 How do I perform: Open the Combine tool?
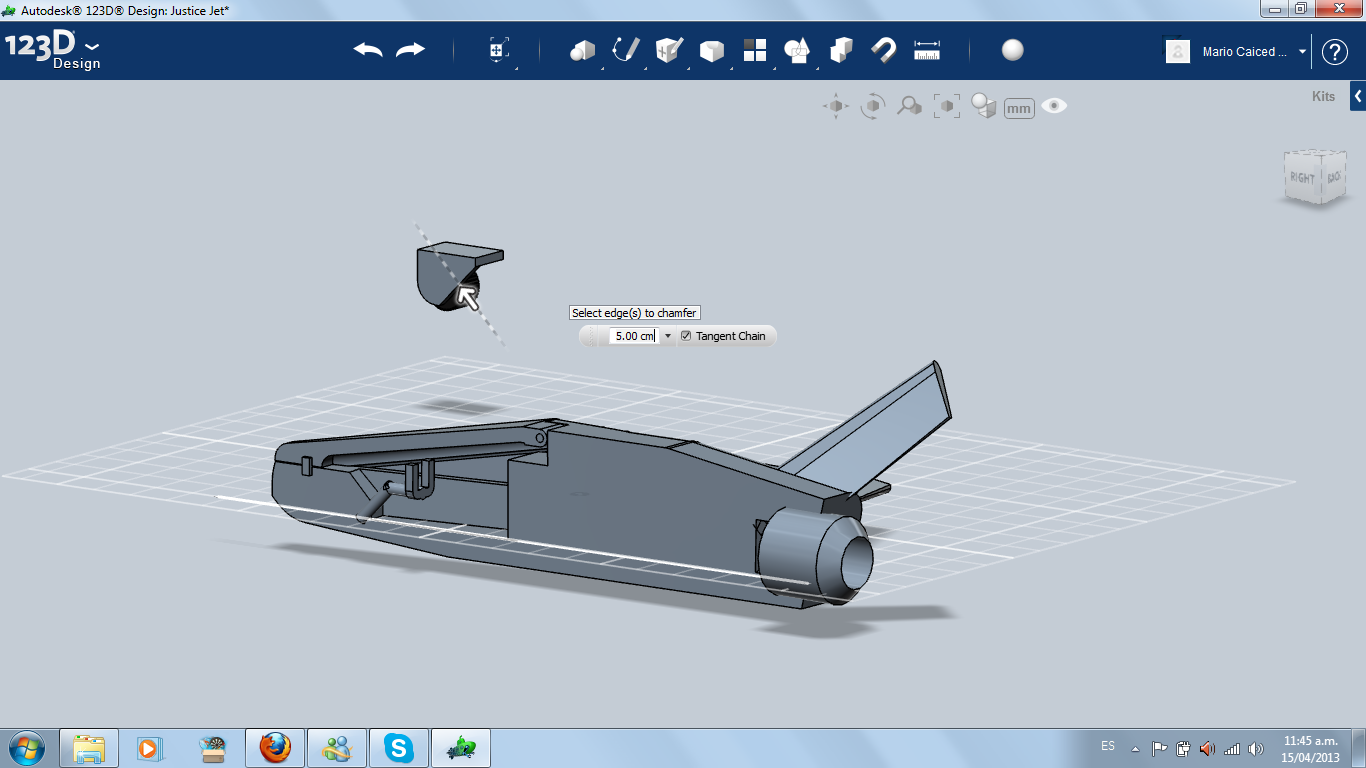[x=841, y=50]
